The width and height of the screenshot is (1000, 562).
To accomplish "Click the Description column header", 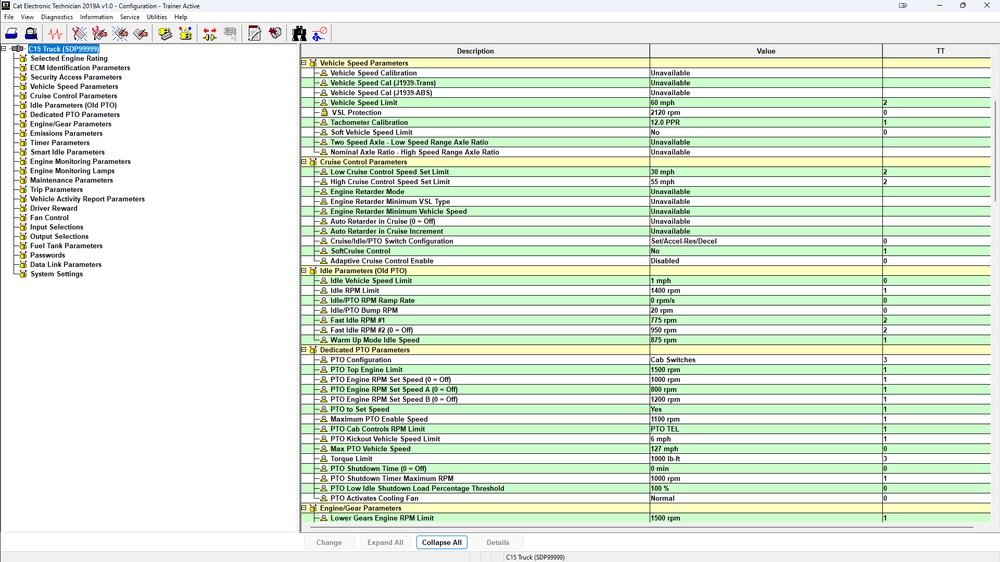I will 475,51.
